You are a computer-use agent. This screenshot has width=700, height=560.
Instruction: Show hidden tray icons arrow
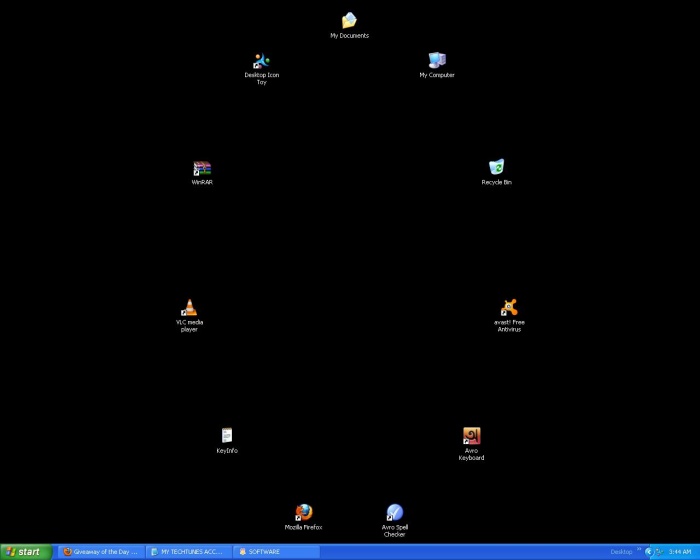(x=649, y=552)
